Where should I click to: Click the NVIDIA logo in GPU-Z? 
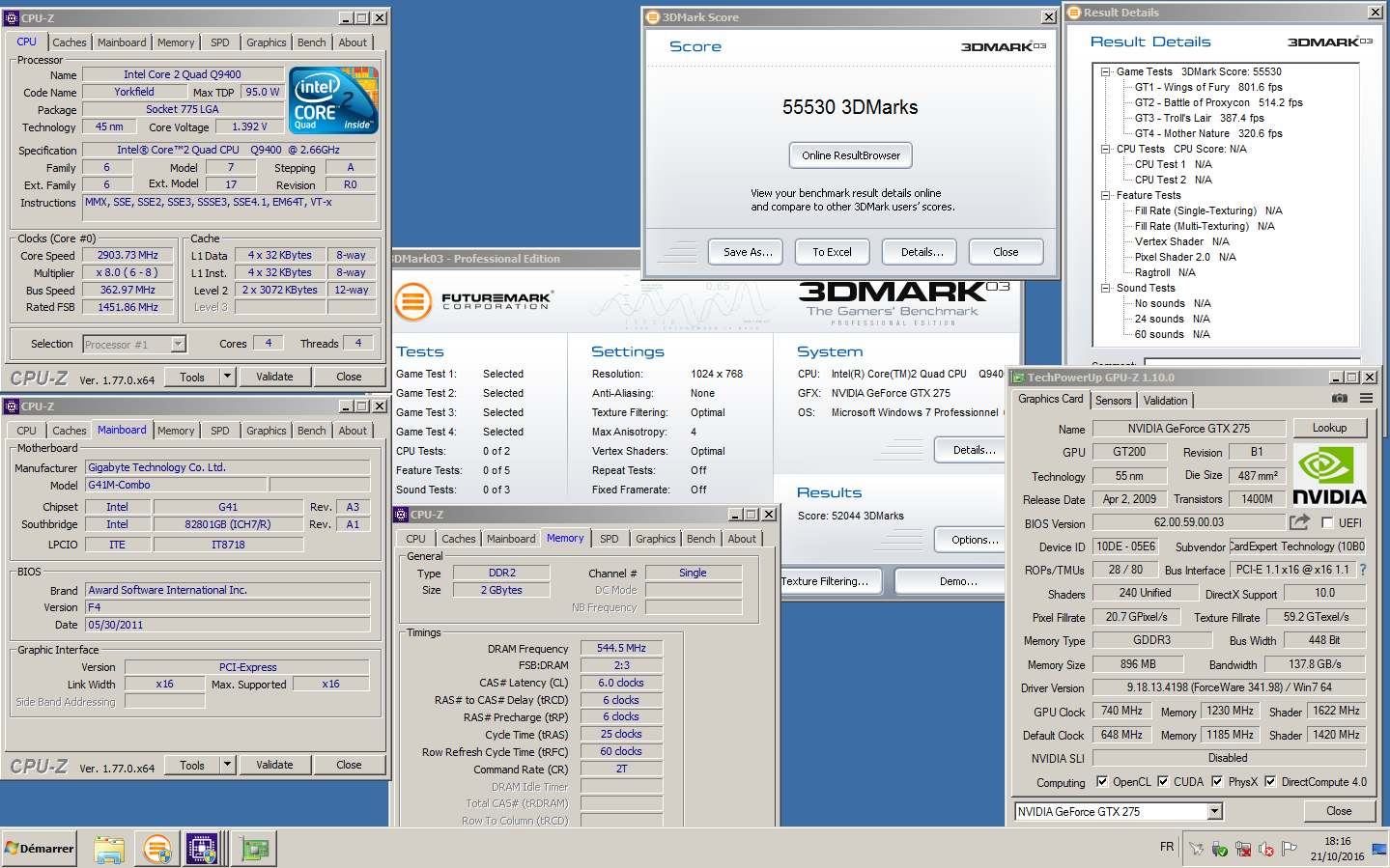point(1329,475)
